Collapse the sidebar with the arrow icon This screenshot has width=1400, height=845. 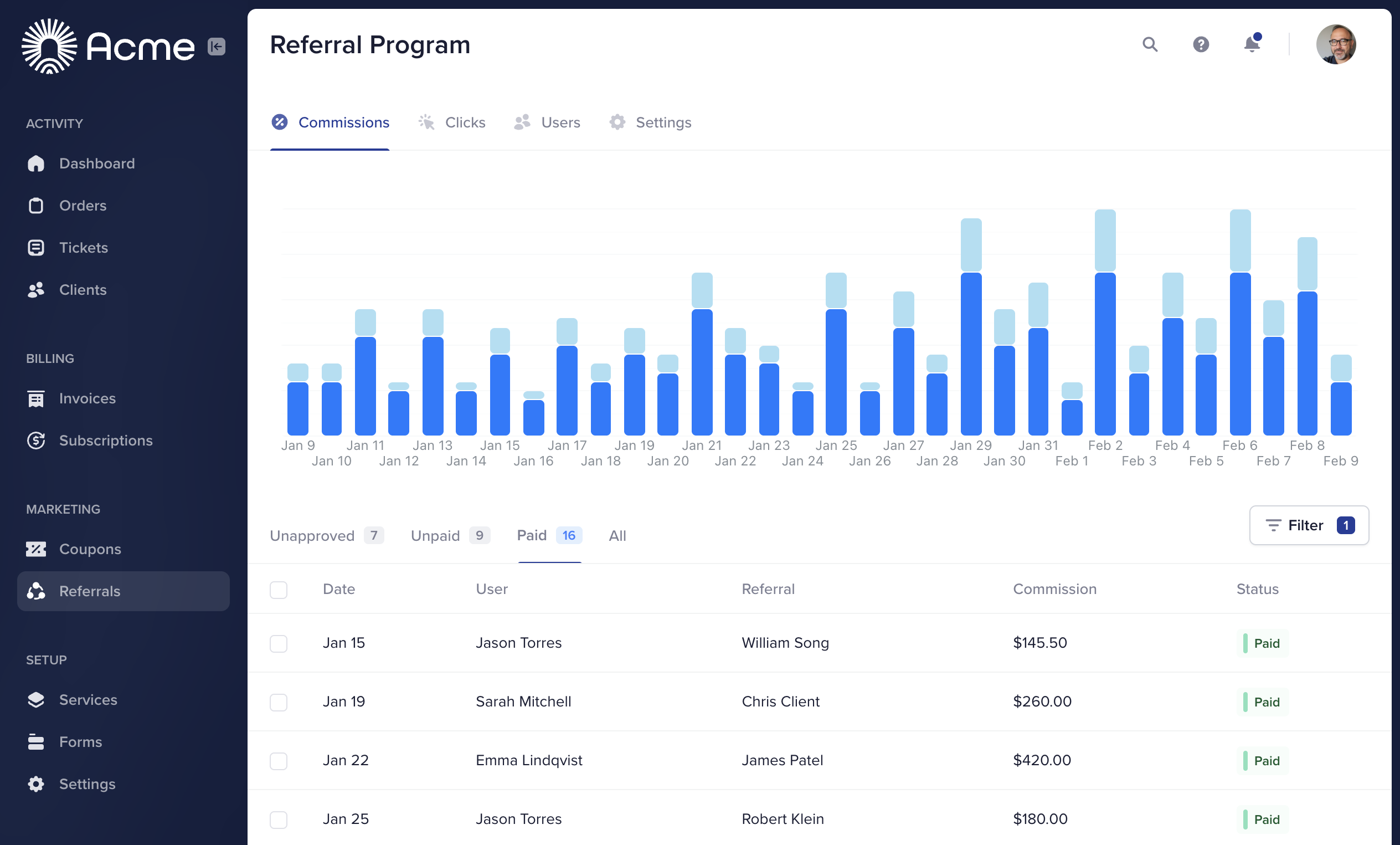[217, 46]
